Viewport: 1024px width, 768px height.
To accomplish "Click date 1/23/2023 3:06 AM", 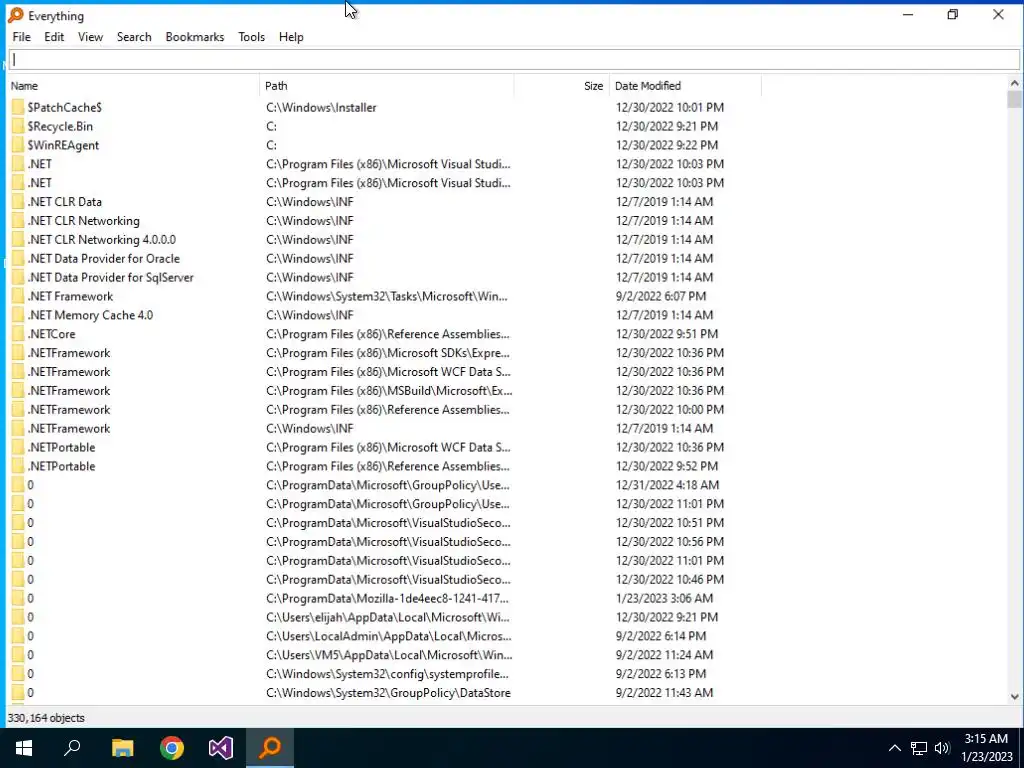I will (664, 598).
